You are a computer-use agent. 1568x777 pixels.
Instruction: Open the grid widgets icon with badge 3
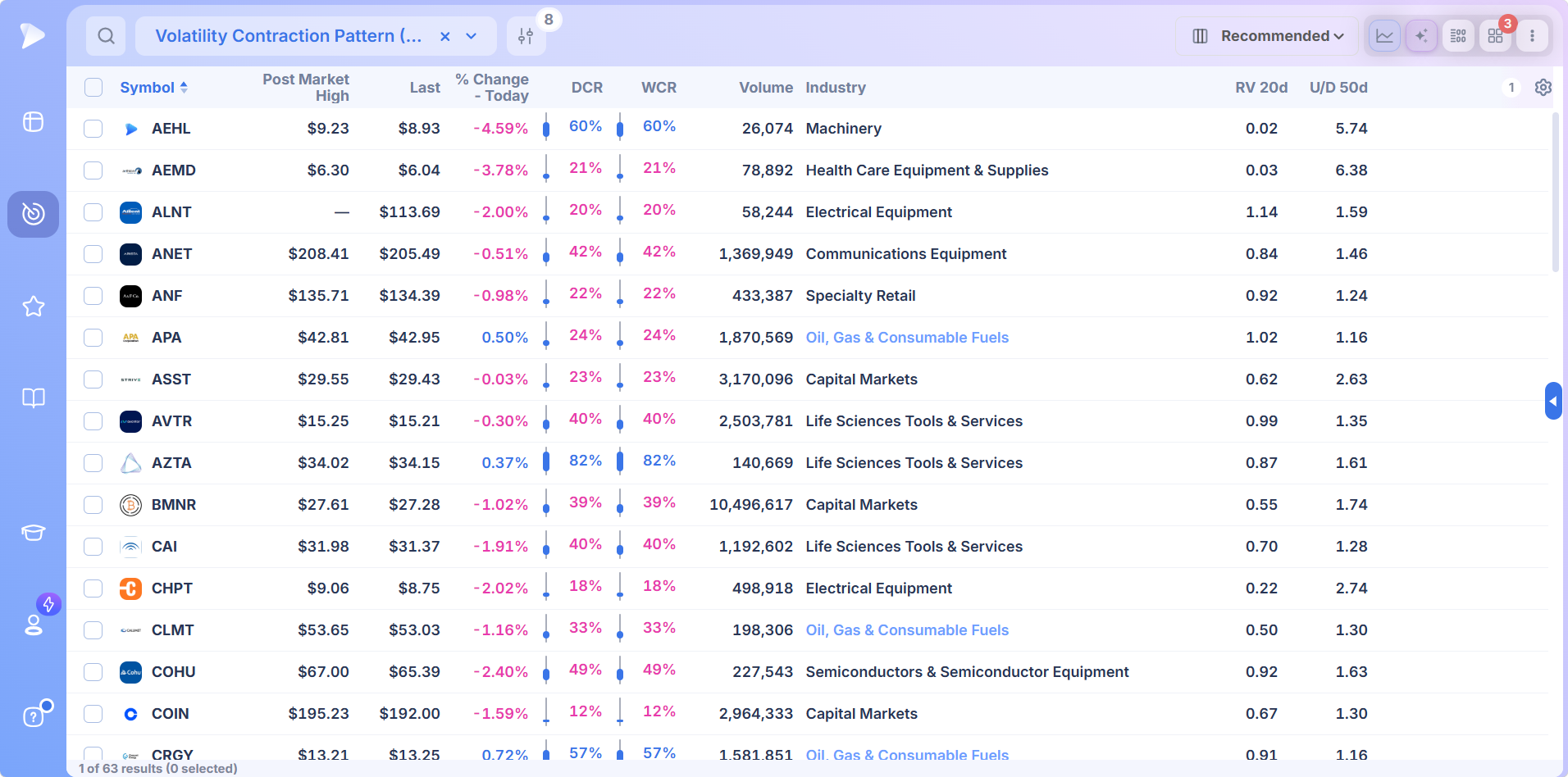tap(1495, 36)
